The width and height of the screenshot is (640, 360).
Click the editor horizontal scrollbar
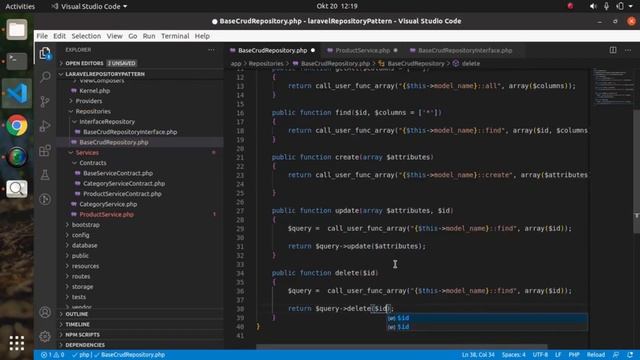[x=401, y=347]
